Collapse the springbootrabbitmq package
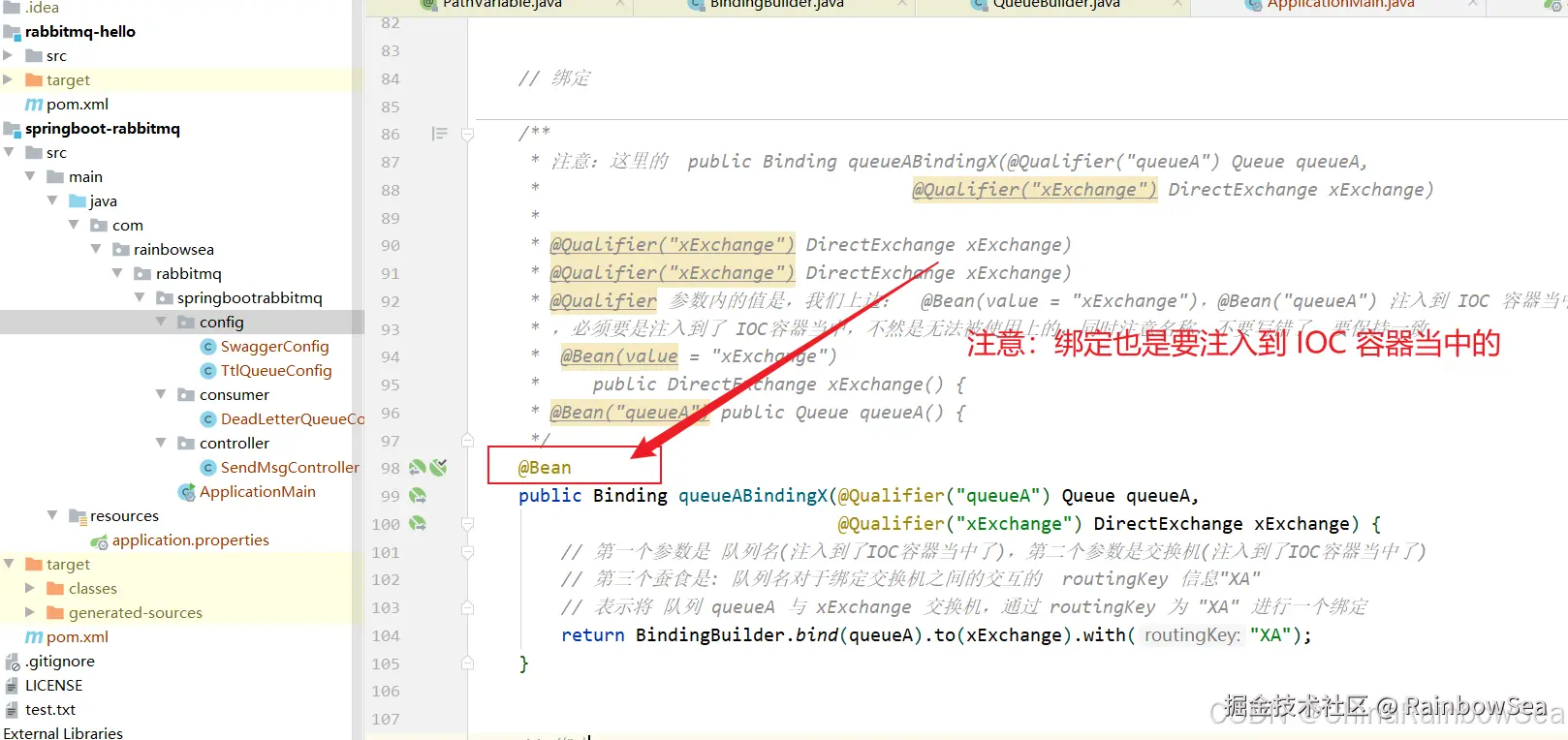The height and width of the screenshot is (740, 1568). (x=140, y=297)
